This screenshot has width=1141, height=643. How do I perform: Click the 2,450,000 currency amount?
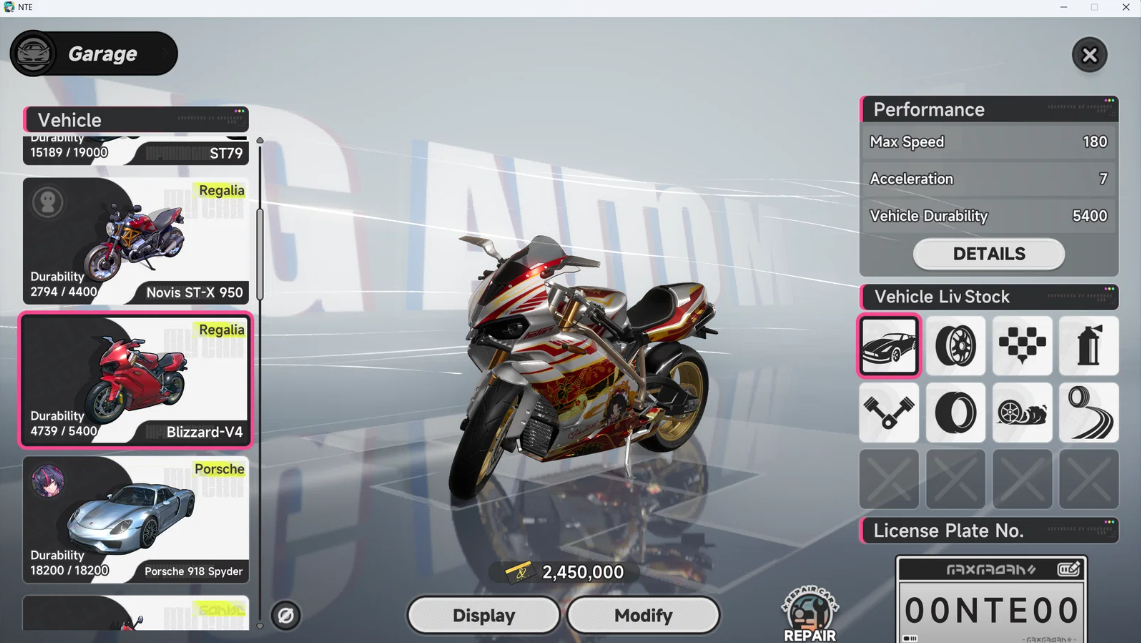(x=583, y=572)
